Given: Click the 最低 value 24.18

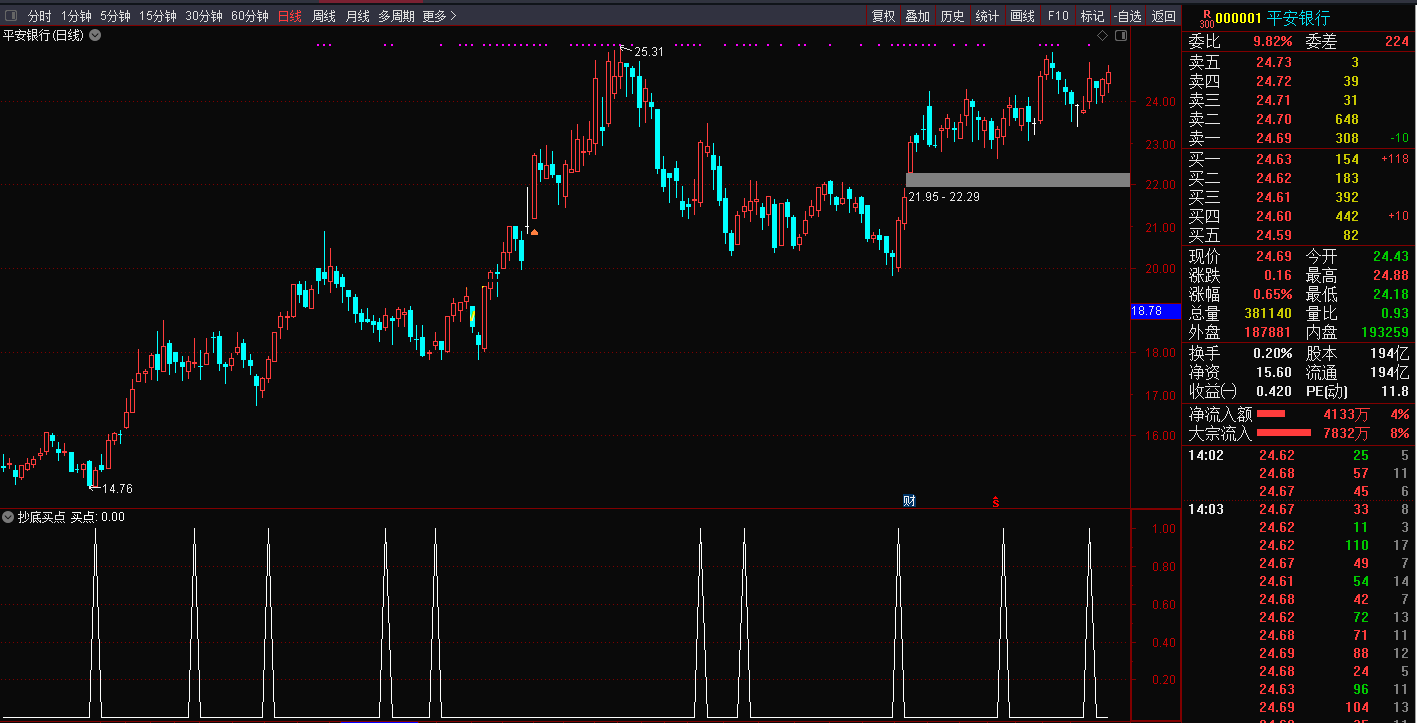Looking at the screenshot, I should pyautogui.click(x=1390, y=294).
